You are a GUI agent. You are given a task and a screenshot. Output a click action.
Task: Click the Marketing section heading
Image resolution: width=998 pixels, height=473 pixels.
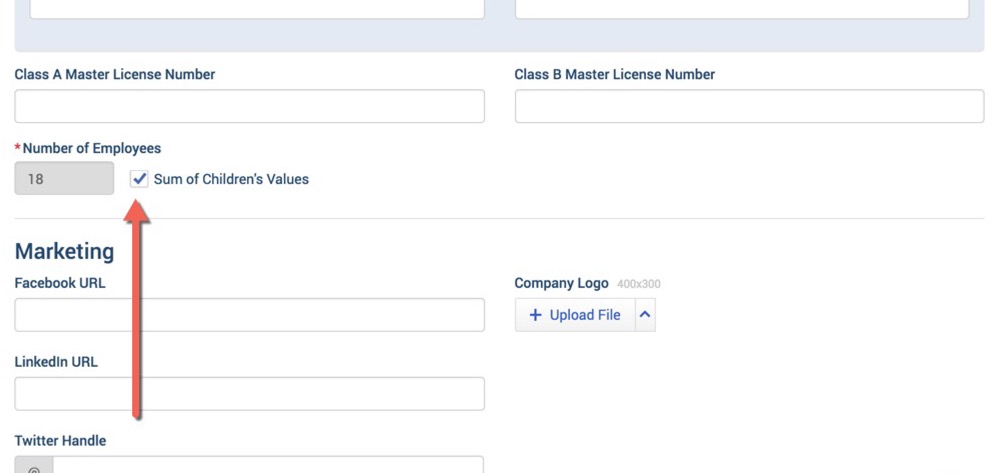click(x=64, y=251)
